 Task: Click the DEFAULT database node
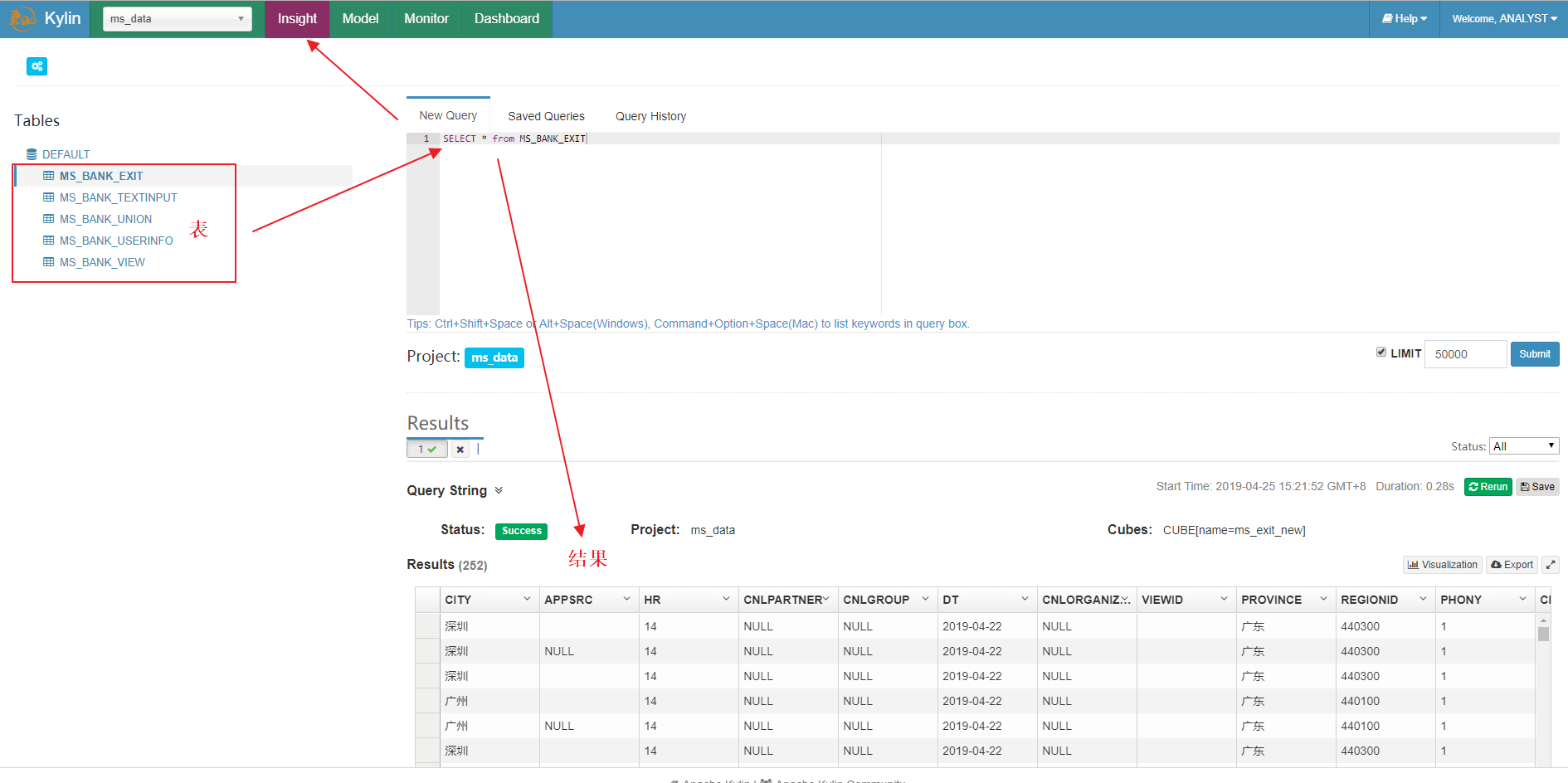click(66, 154)
